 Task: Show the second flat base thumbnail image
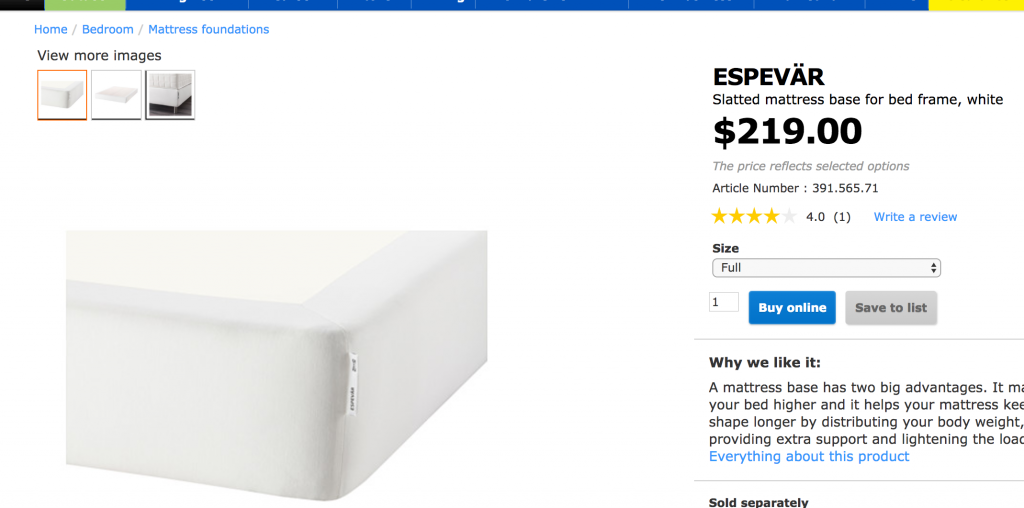116,95
